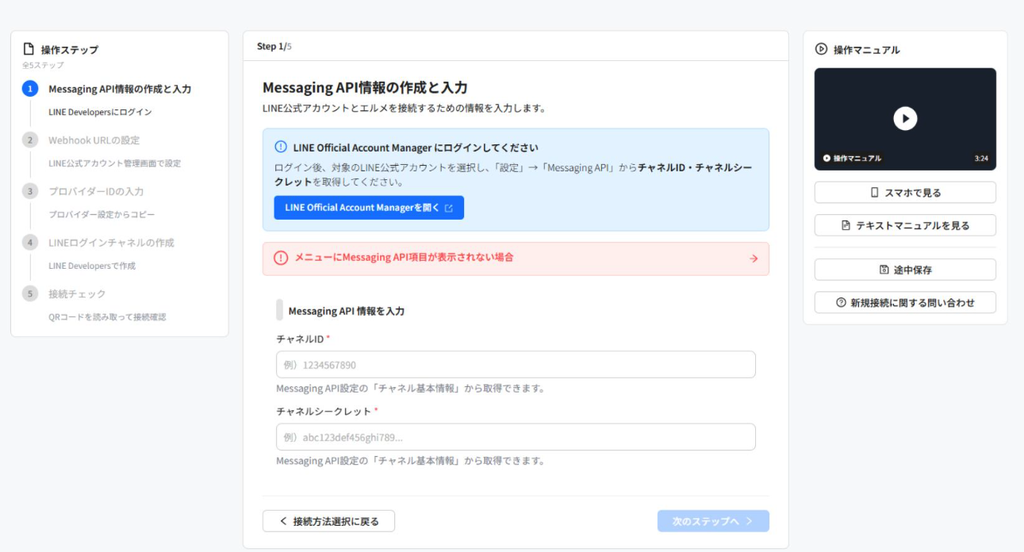Play the 操作マニュアル video
1024x552 pixels.
[904, 118]
